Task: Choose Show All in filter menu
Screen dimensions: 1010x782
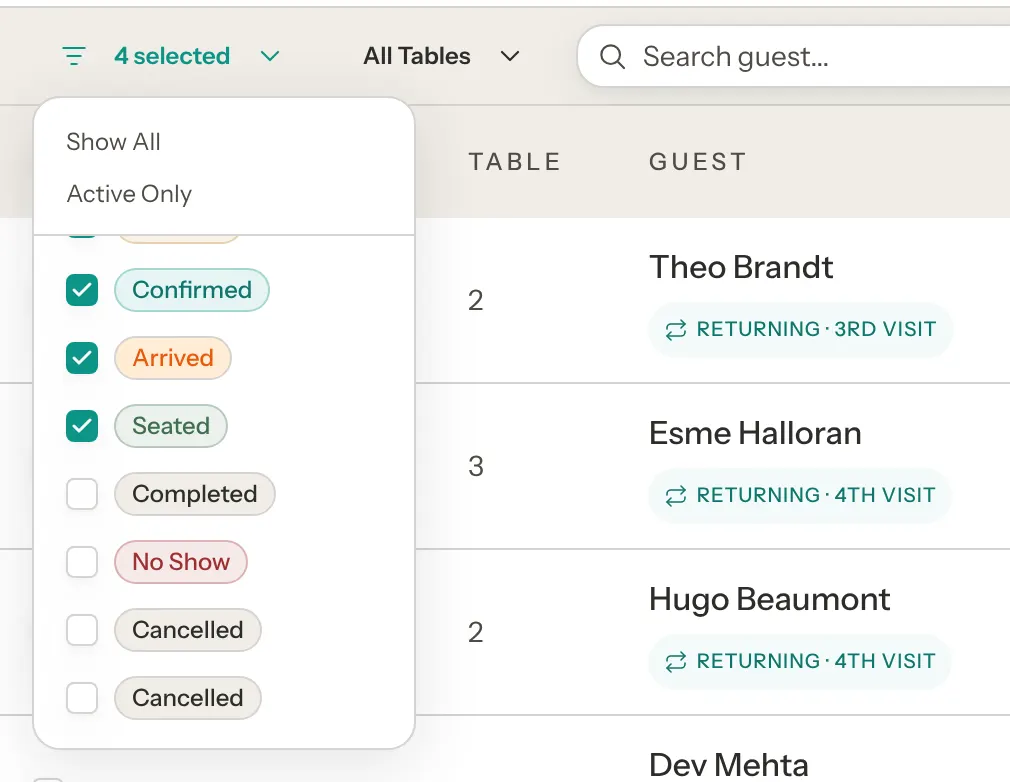Action: (x=113, y=142)
